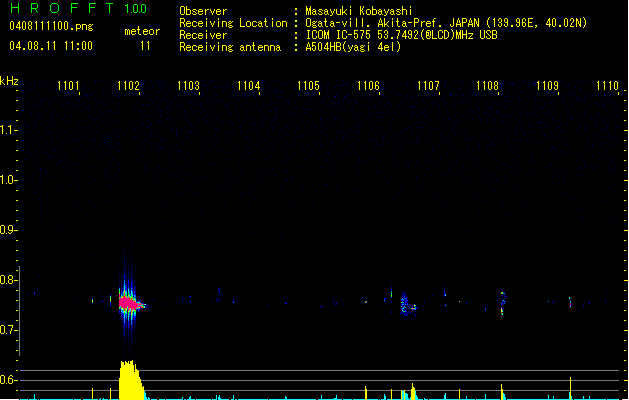The image size is (629, 400).
Task: Select the HROFFT 1.0.0 title text
Action: click(x=79, y=8)
